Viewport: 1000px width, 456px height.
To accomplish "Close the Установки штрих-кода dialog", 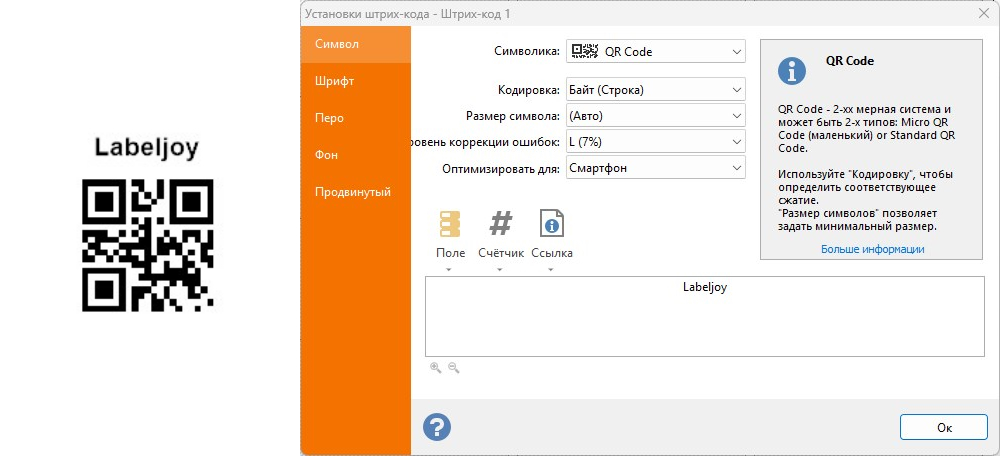I will coord(985,13).
